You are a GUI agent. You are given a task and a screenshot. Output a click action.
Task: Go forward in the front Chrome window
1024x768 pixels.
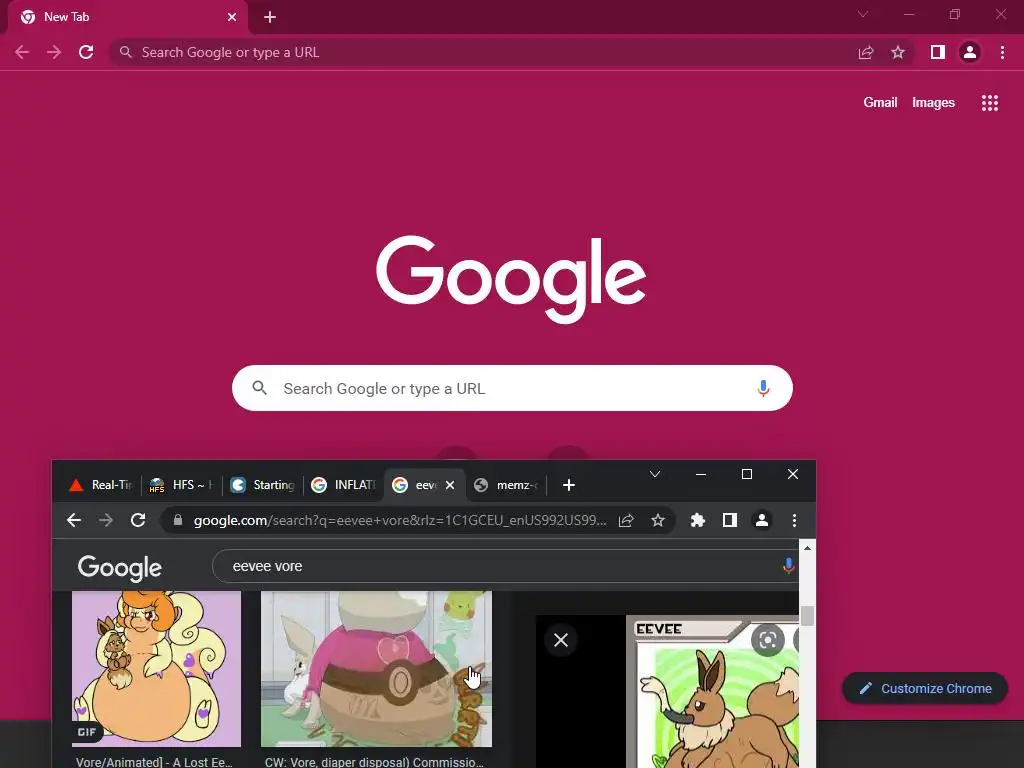point(106,520)
